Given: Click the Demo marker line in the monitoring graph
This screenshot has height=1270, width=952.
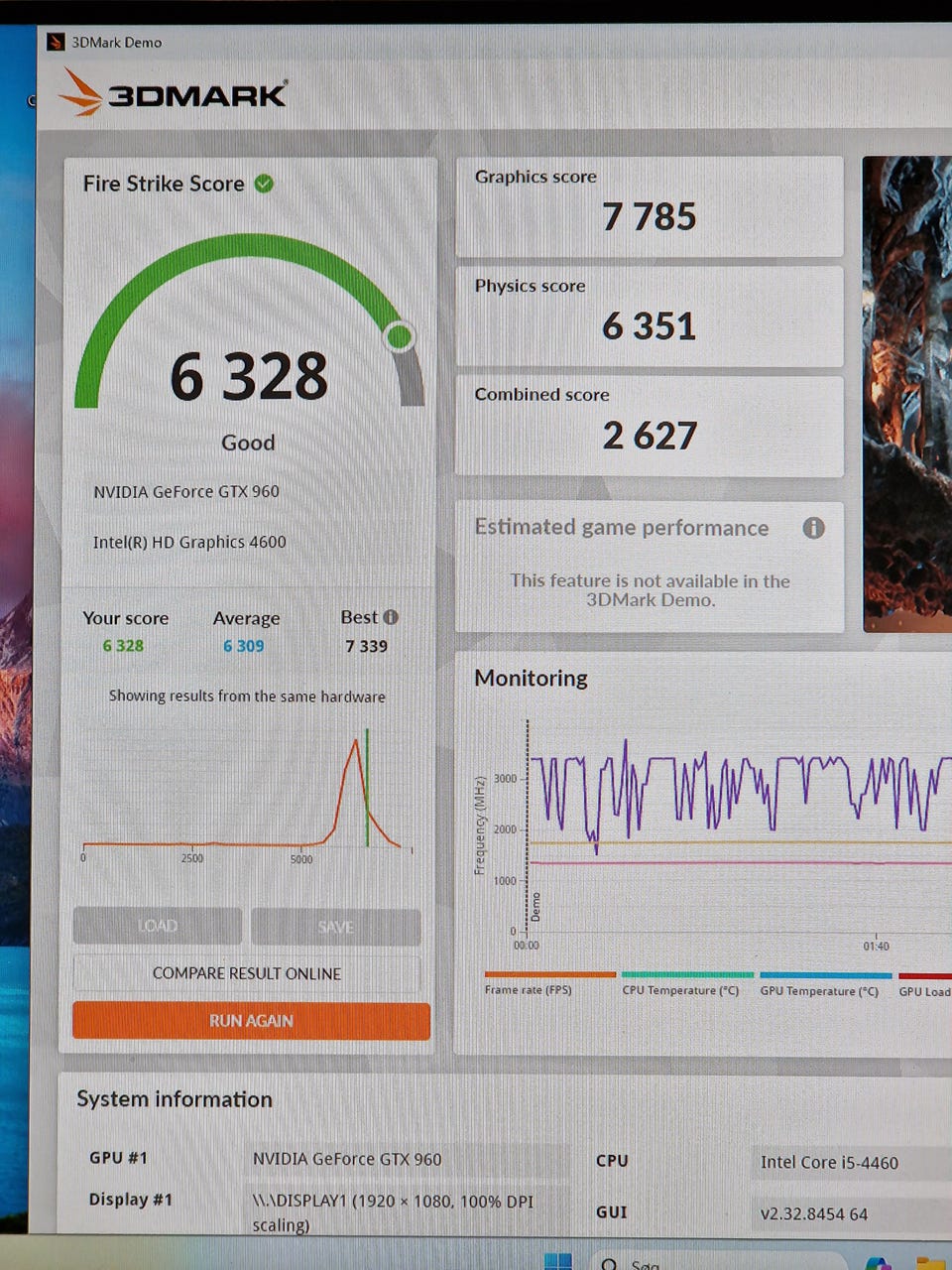Looking at the screenshot, I should (x=528, y=824).
